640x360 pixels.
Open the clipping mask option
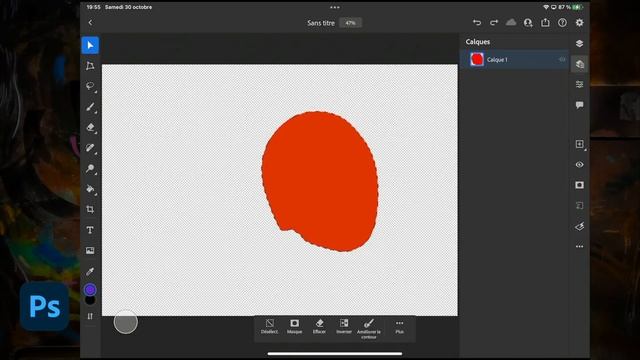click(x=580, y=205)
